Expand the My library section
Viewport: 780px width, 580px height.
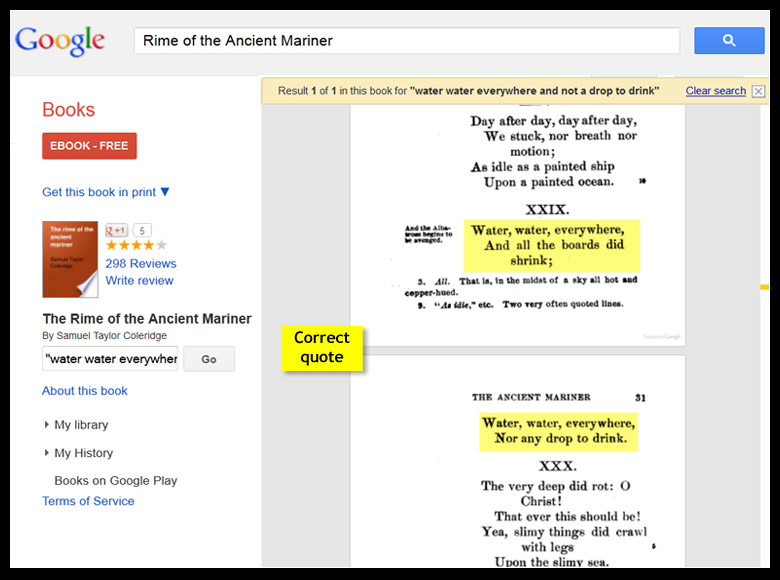coord(76,425)
